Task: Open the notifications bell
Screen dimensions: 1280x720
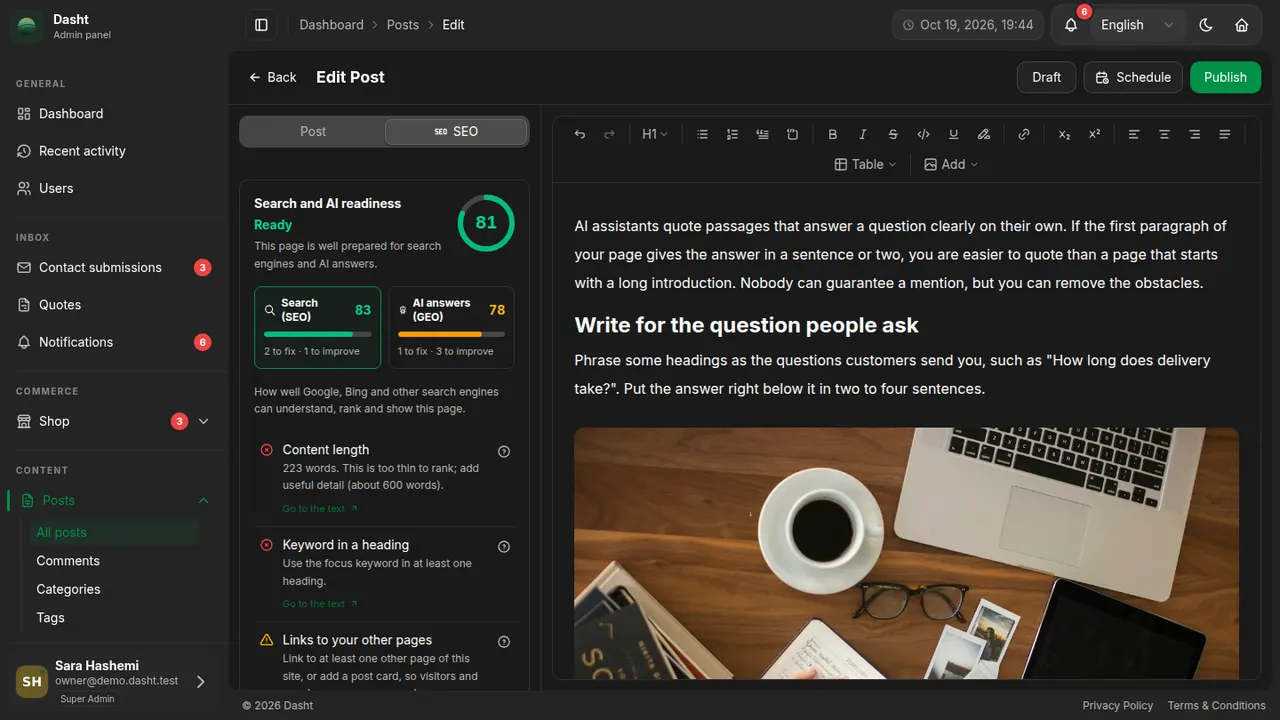Action: point(1071,25)
